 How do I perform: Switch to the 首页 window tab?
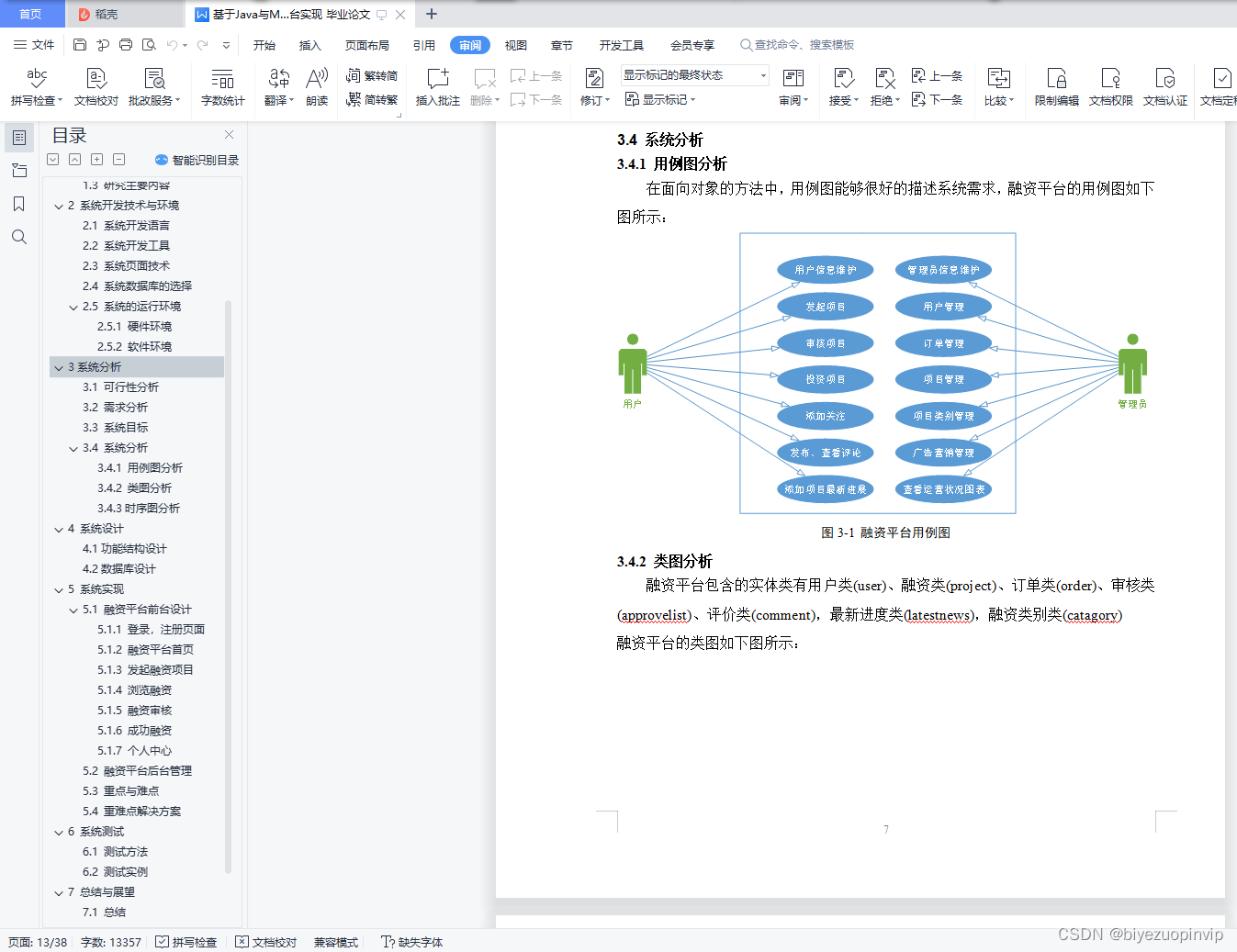click(x=31, y=14)
